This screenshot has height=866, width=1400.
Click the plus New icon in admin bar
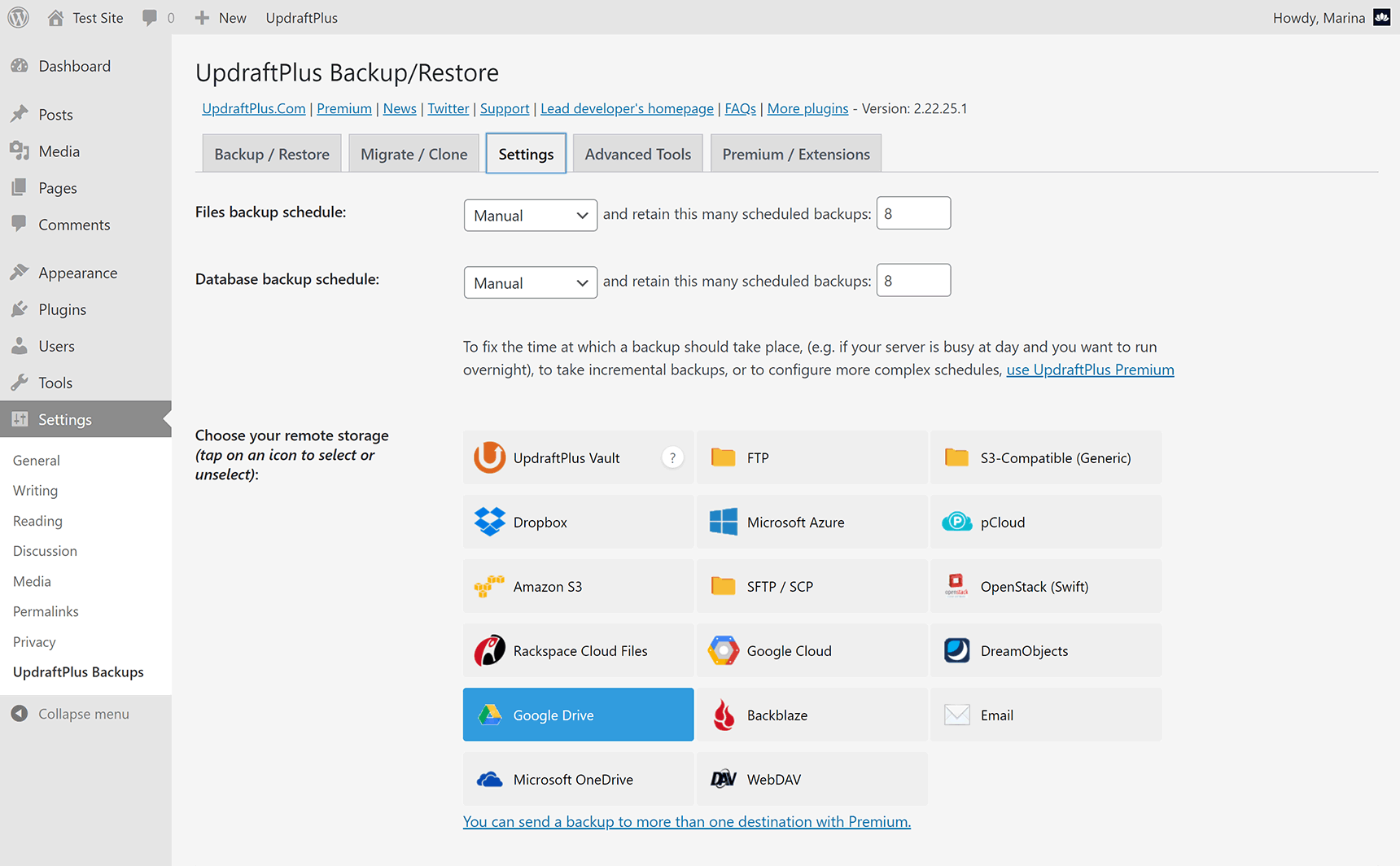tap(202, 17)
